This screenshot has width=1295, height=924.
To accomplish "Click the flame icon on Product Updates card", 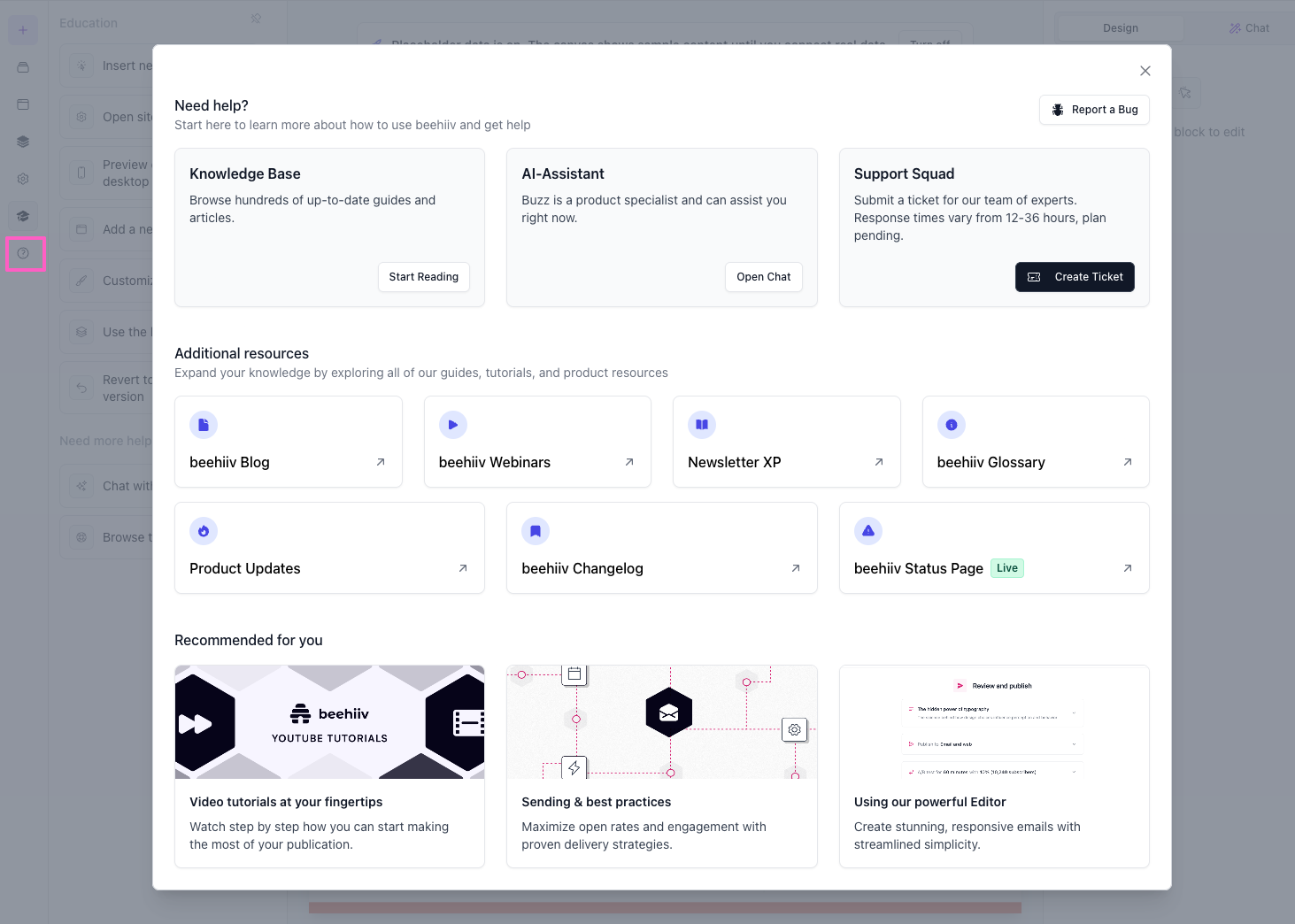I will point(204,531).
